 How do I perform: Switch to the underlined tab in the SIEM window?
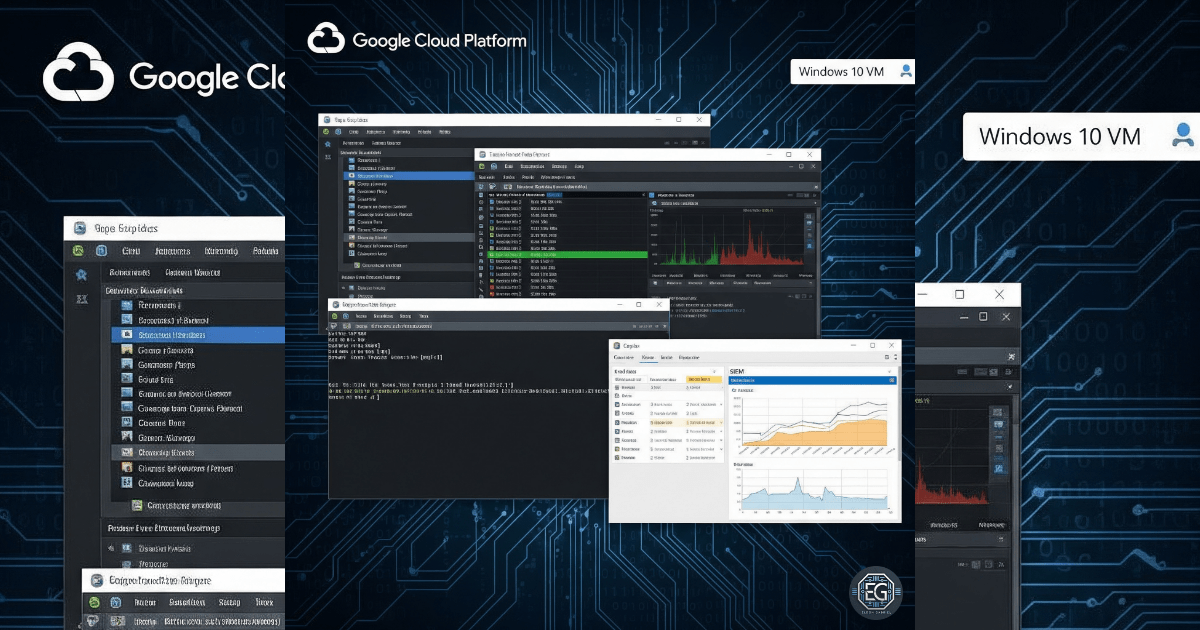(647, 357)
